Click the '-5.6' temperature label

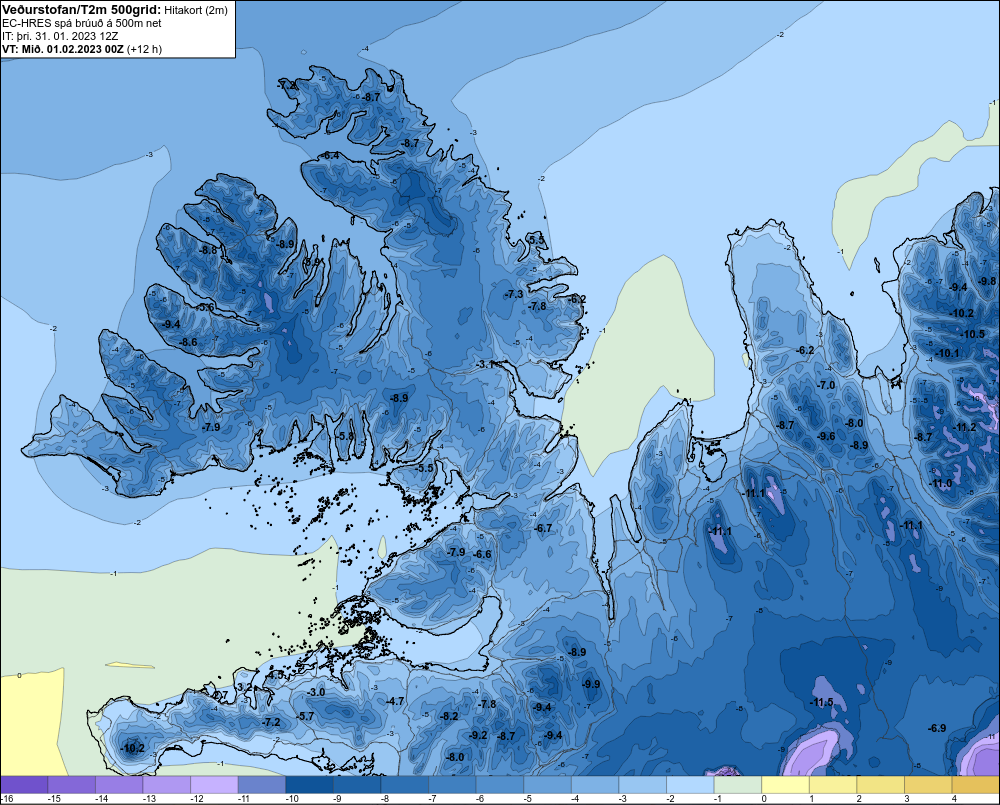(205, 307)
